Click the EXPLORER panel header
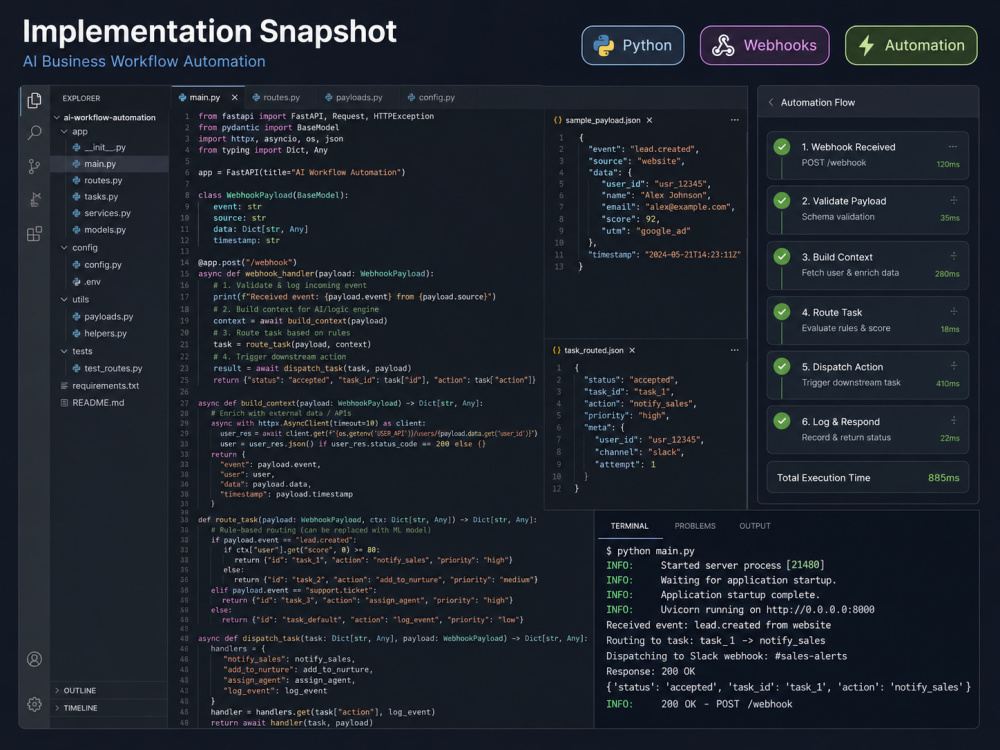This screenshot has height=750, width=1000. pyautogui.click(x=81, y=98)
